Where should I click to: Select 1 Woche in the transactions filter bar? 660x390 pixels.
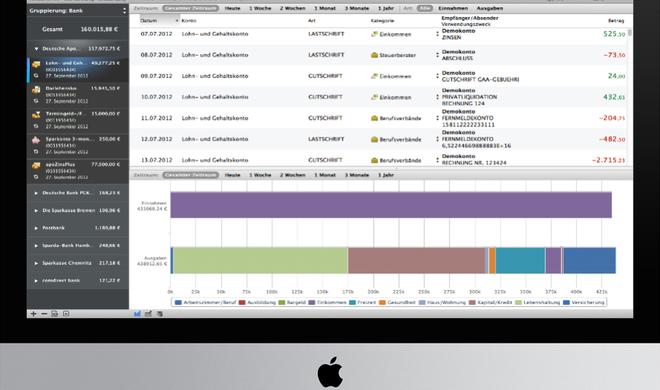click(260, 8)
